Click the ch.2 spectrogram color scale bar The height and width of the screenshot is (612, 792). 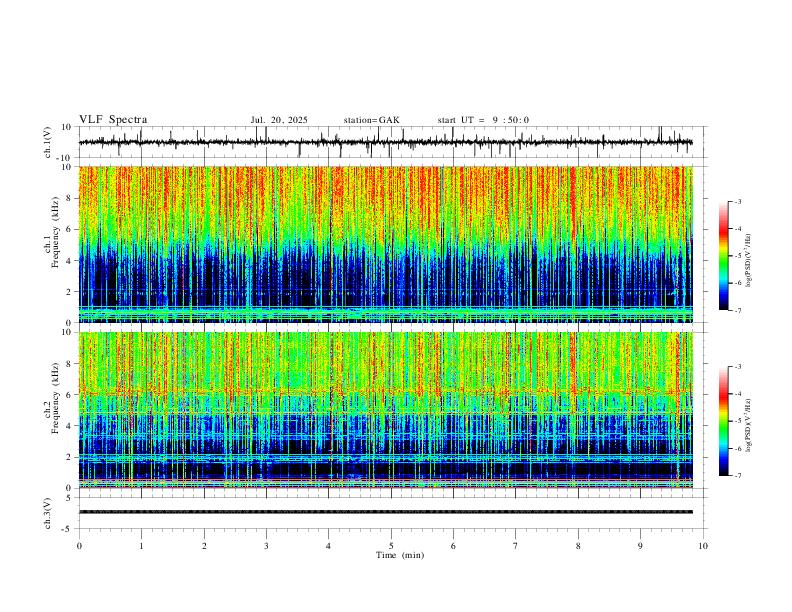(724, 421)
